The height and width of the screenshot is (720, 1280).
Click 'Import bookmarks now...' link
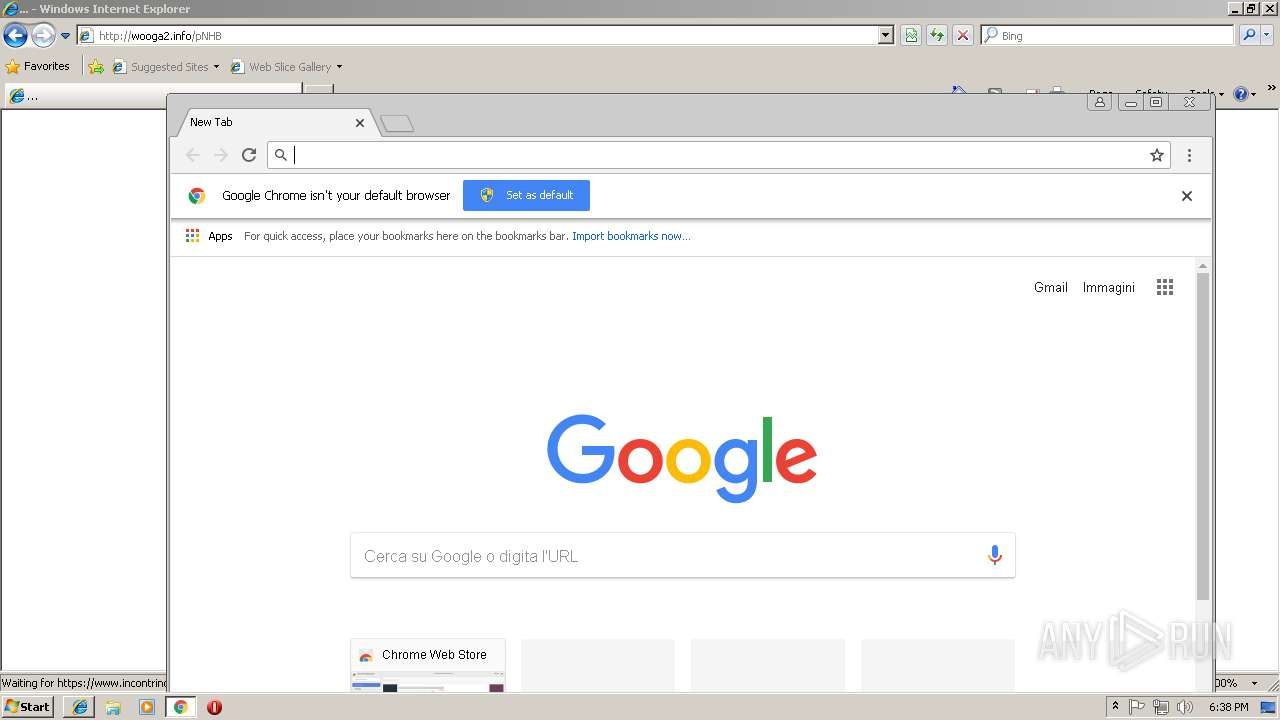(x=631, y=236)
